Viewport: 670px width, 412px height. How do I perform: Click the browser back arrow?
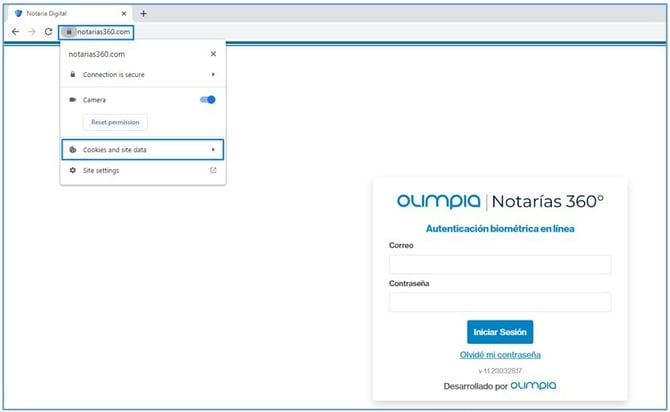pyautogui.click(x=15, y=32)
